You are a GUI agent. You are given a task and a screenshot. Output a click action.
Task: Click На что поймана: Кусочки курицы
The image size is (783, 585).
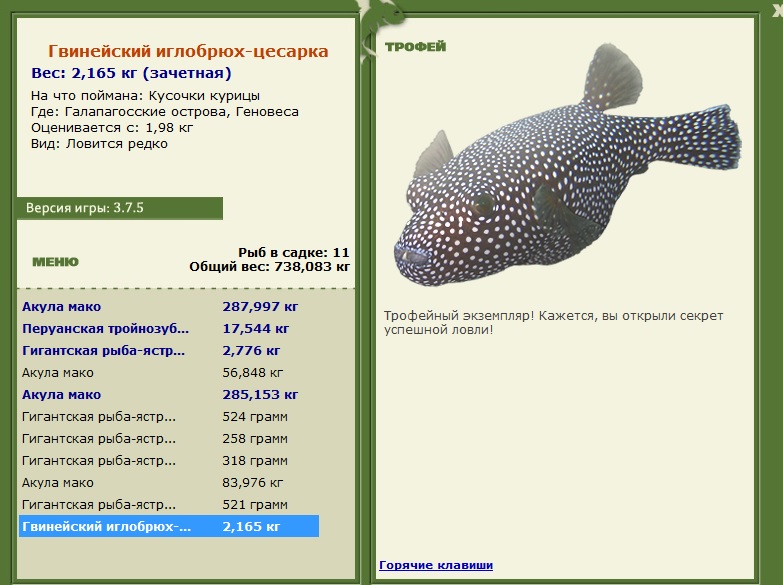click(x=145, y=95)
